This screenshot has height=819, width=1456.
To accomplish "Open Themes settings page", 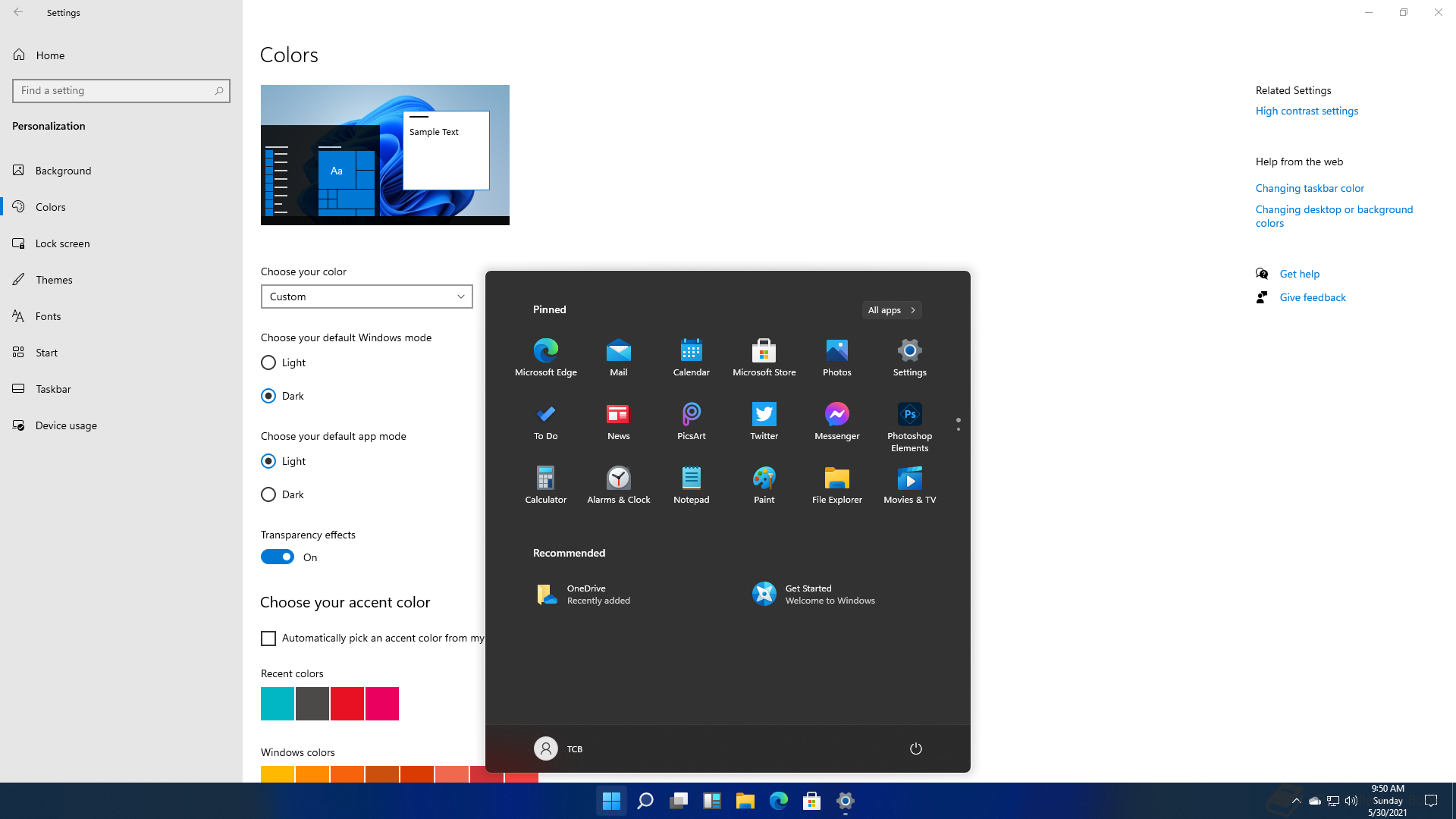I will point(121,280).
